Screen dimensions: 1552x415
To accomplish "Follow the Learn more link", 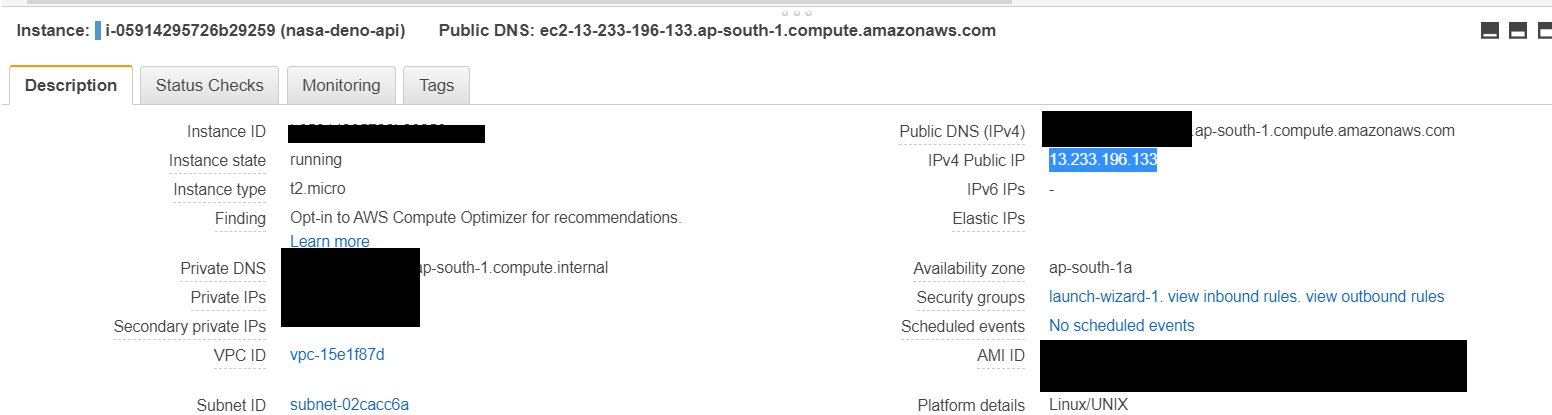I will point(330,241).
